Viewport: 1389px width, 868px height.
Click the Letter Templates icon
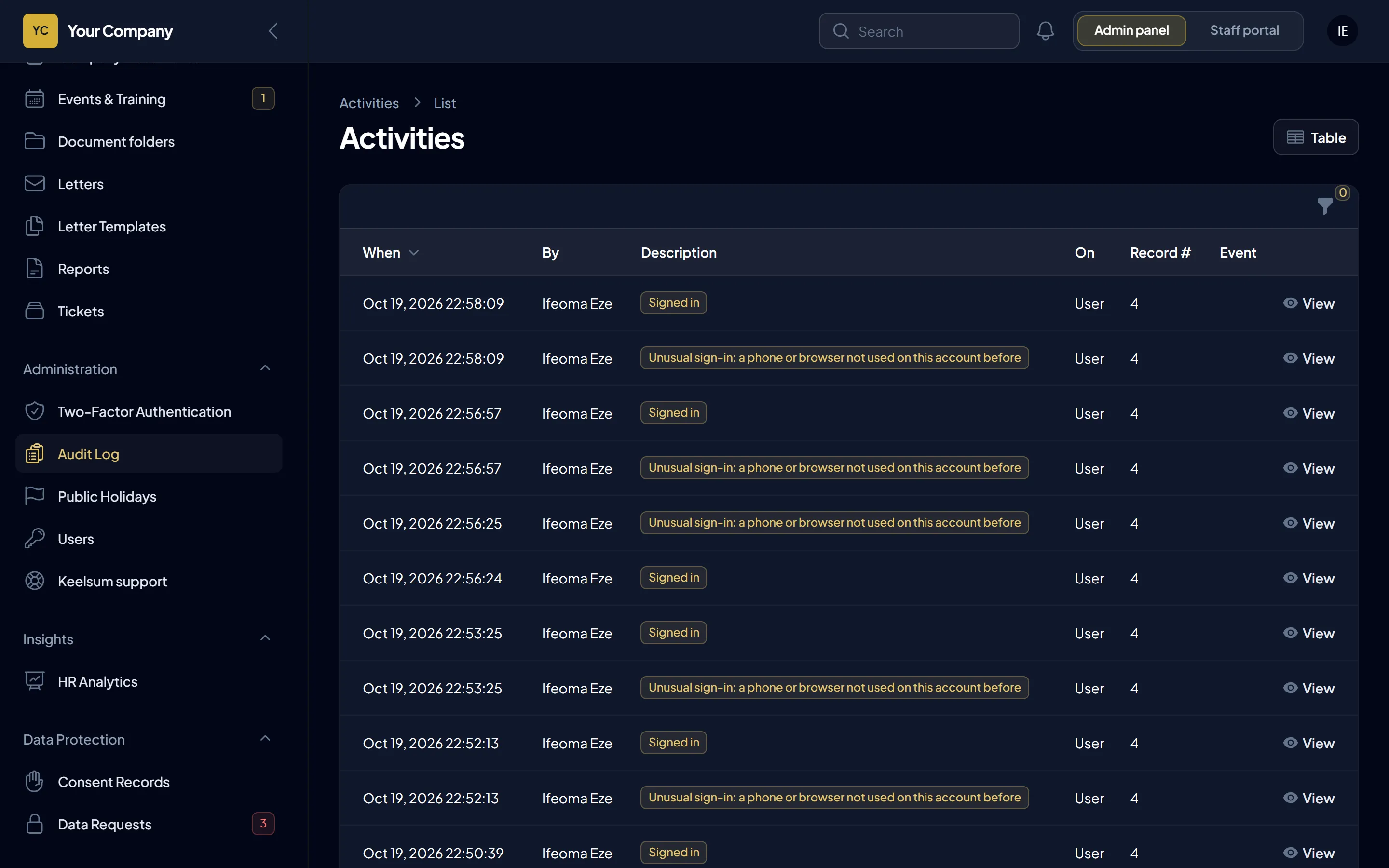click(34, 226)
